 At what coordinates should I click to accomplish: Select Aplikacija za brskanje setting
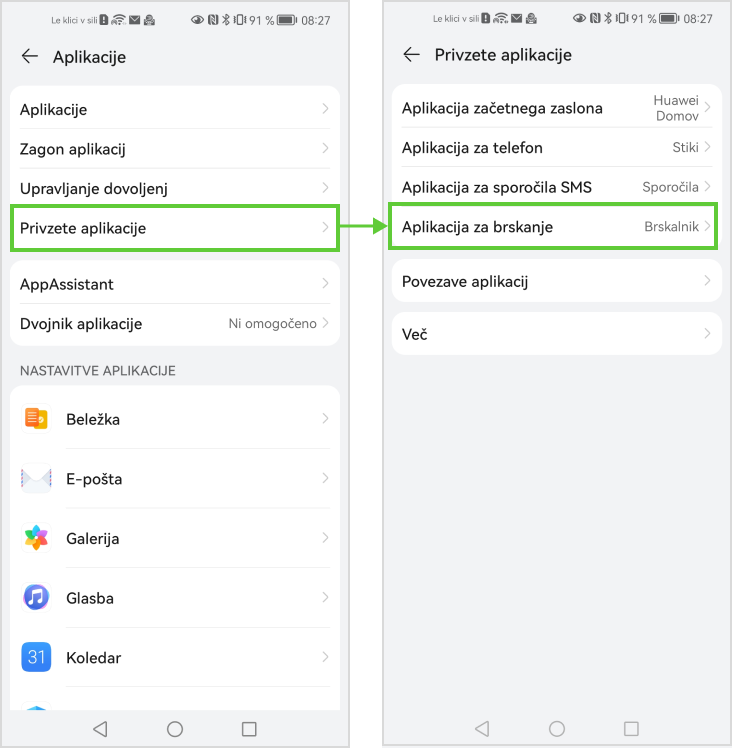[x=553, y=226]
